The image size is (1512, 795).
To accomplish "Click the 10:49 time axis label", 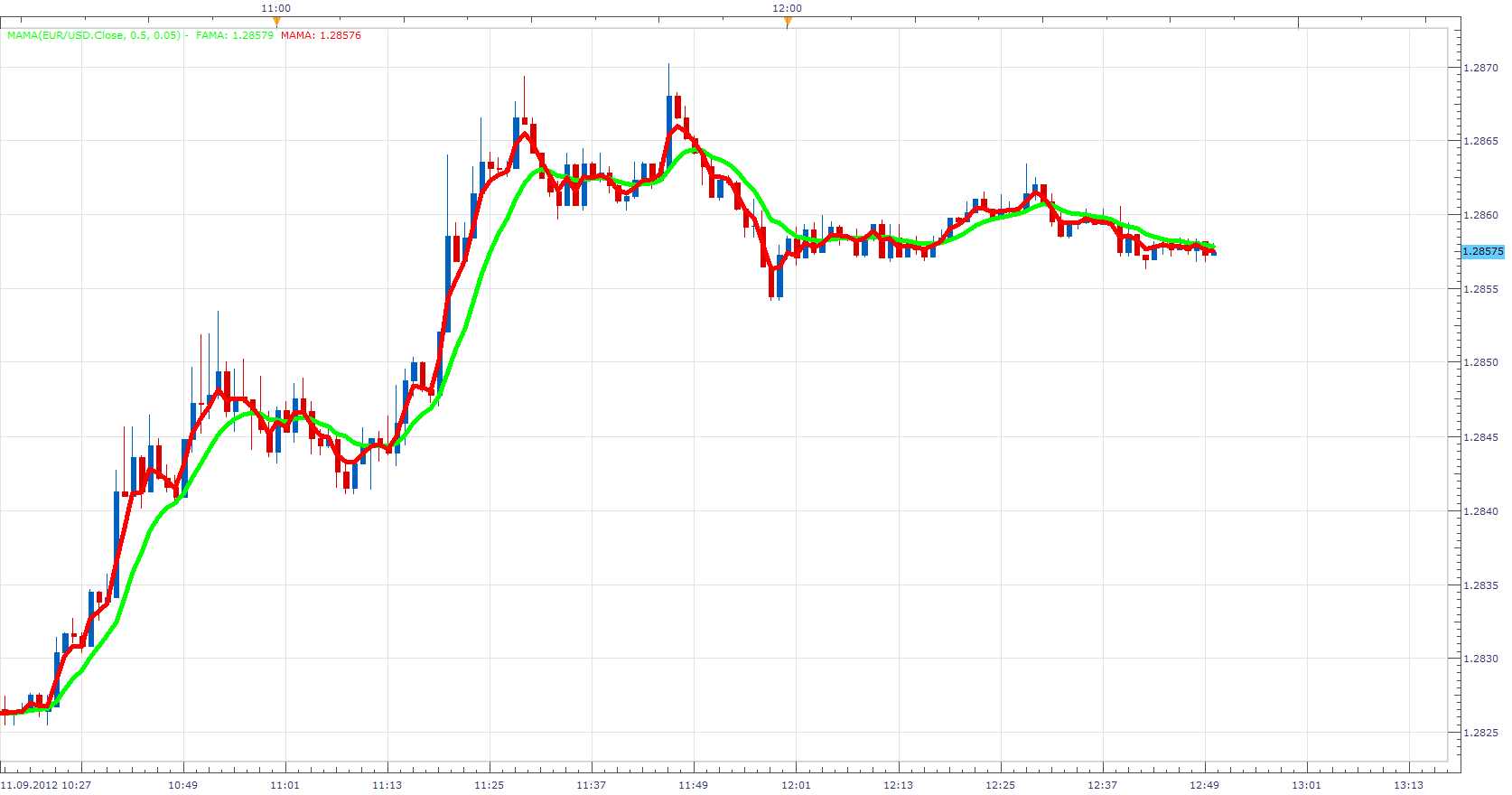I will coord(182,785).
